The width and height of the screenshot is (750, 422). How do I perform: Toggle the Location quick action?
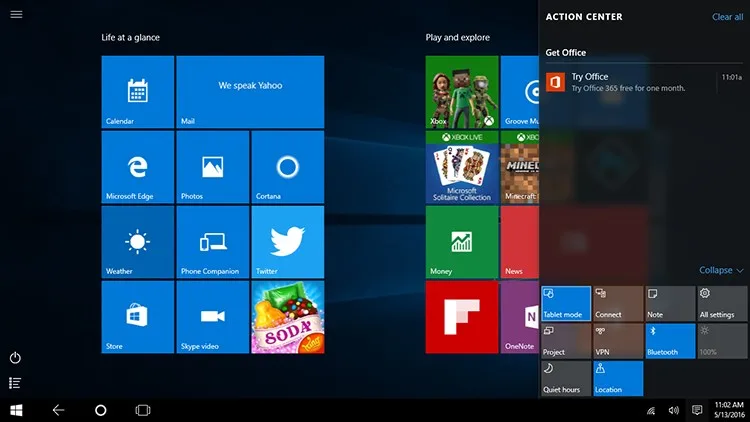coord(618,378)
